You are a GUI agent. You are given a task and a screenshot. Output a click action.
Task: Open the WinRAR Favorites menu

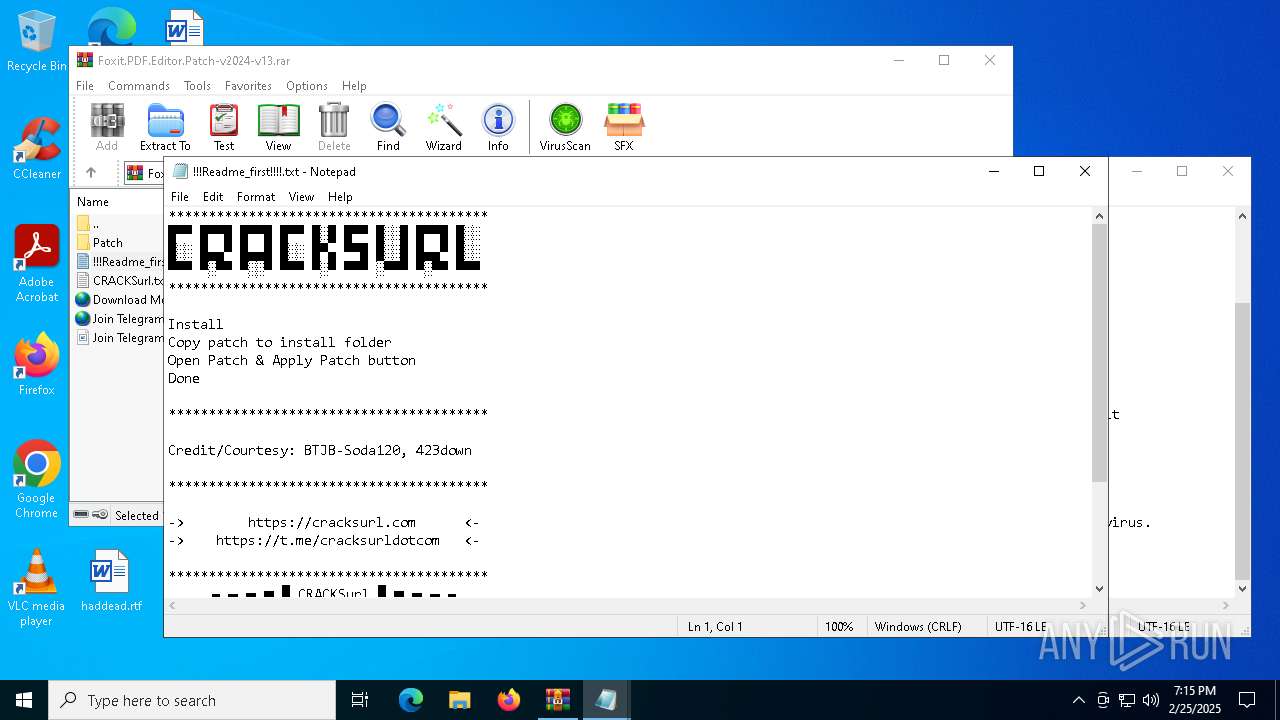(x=248, y=86)
